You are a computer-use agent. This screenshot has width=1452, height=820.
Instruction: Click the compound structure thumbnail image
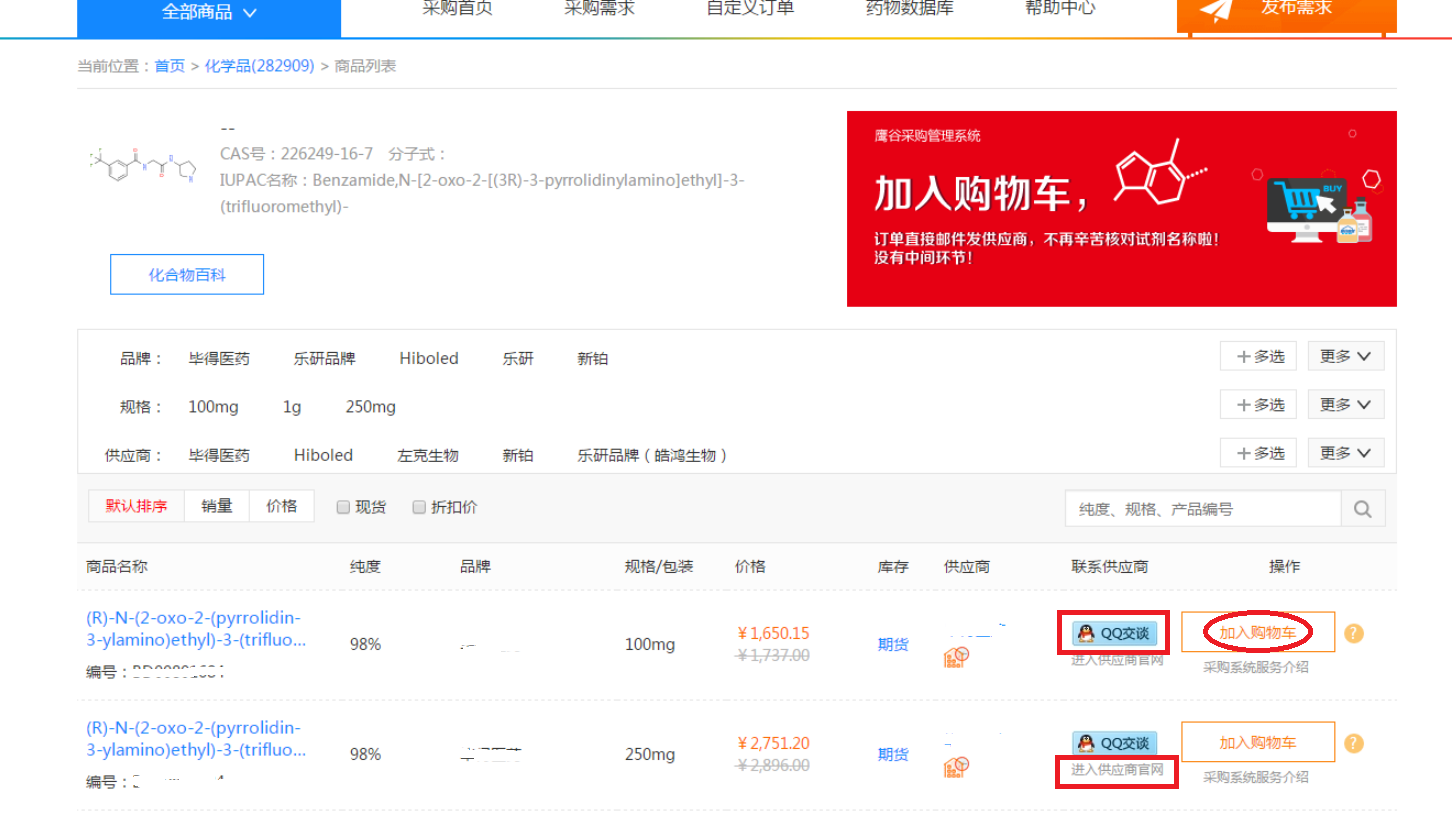[x=143, y=166]
